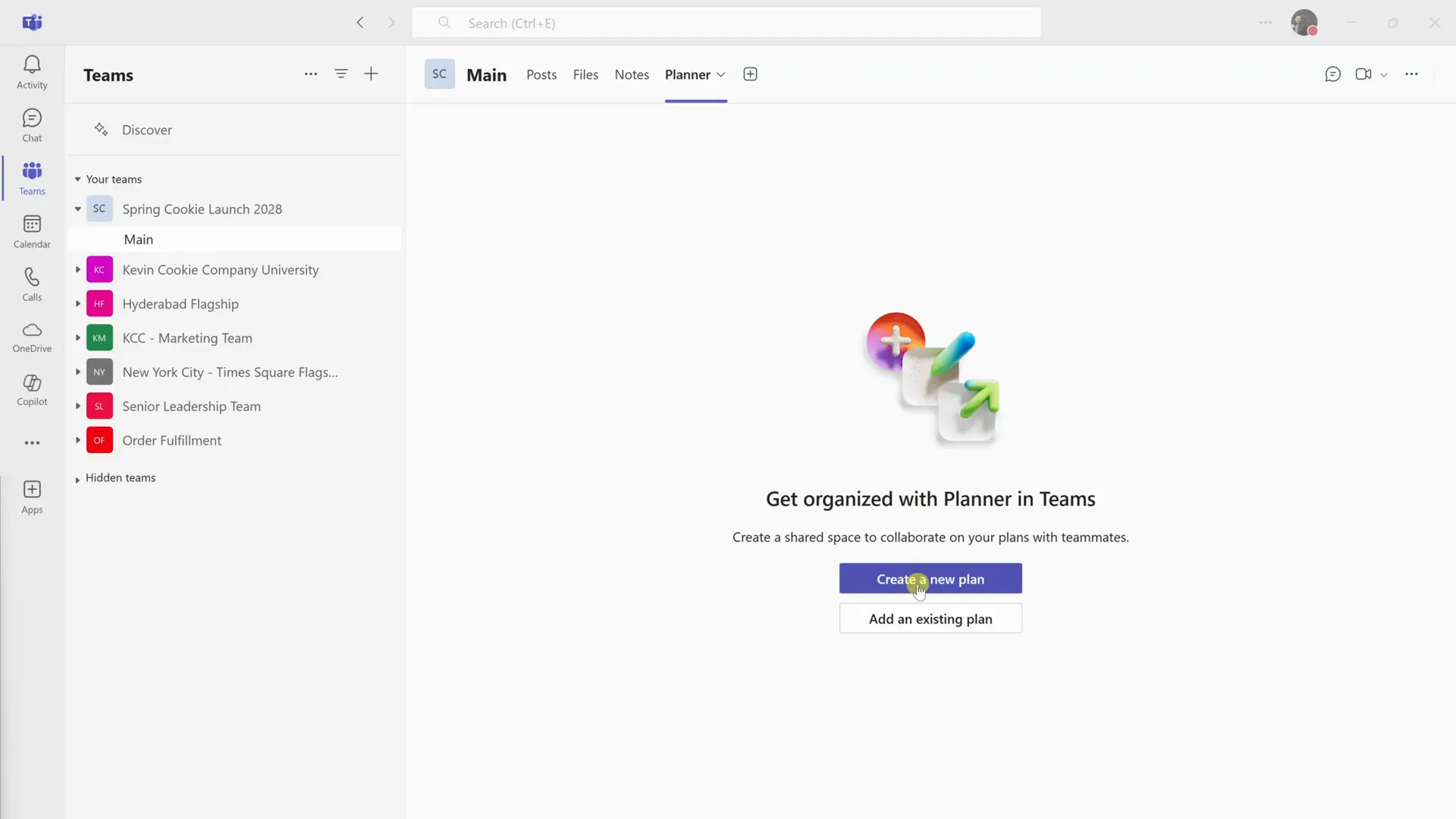Open title bar settings and more ellipsis
The image size is (1456, 819).
coord(1266,23)
